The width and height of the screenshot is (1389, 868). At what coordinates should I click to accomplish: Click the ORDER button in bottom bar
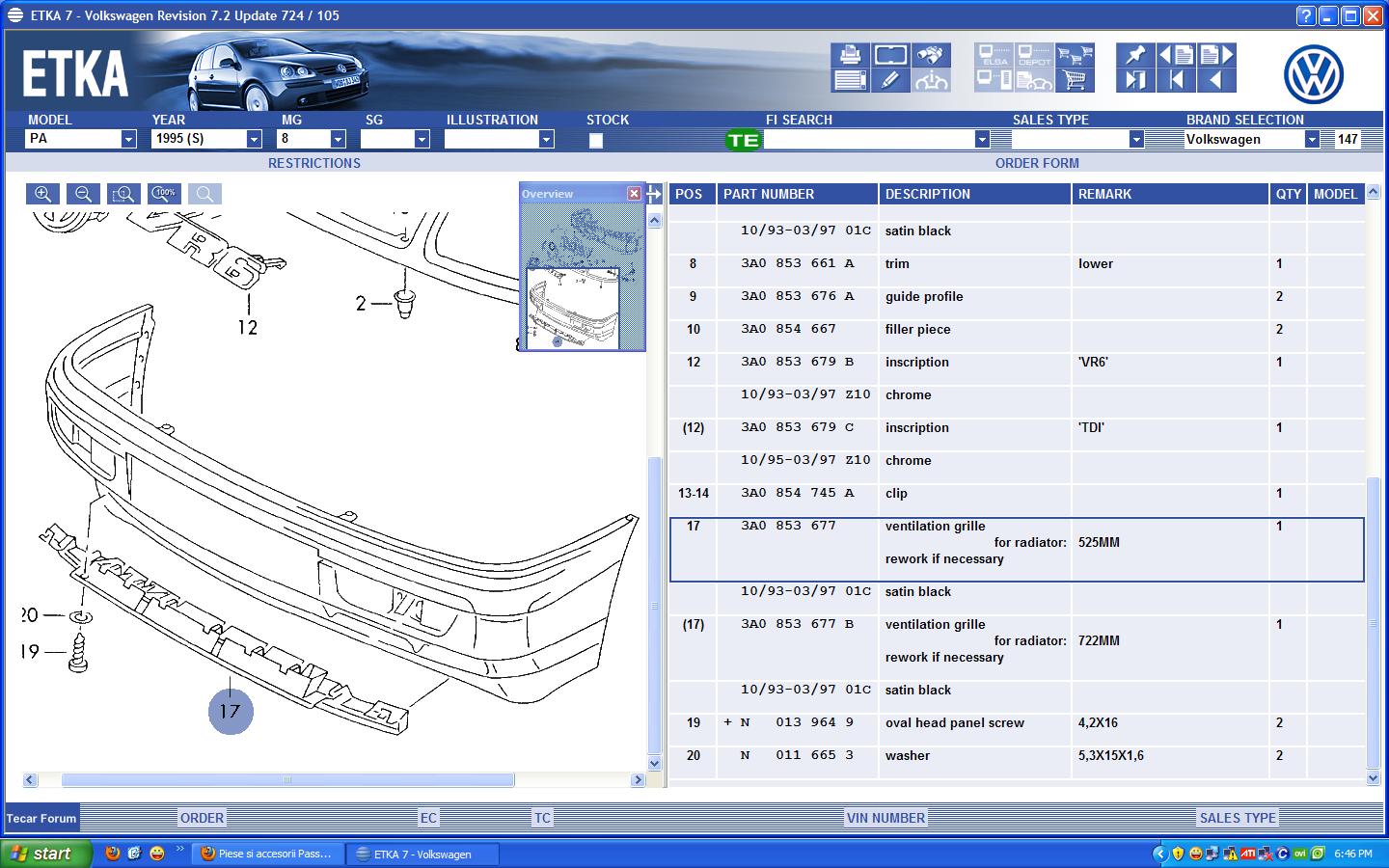point(202,818)
